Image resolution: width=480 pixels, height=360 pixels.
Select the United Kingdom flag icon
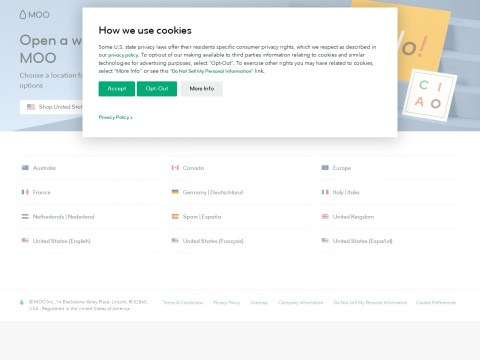point(325,216)
